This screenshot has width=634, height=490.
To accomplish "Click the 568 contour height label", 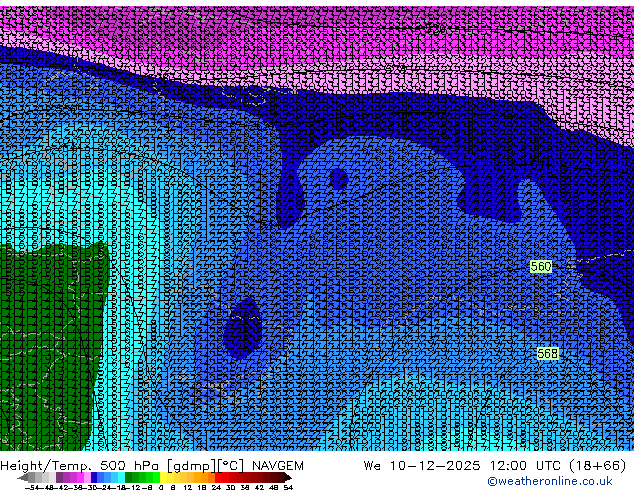I will point(547,354).
